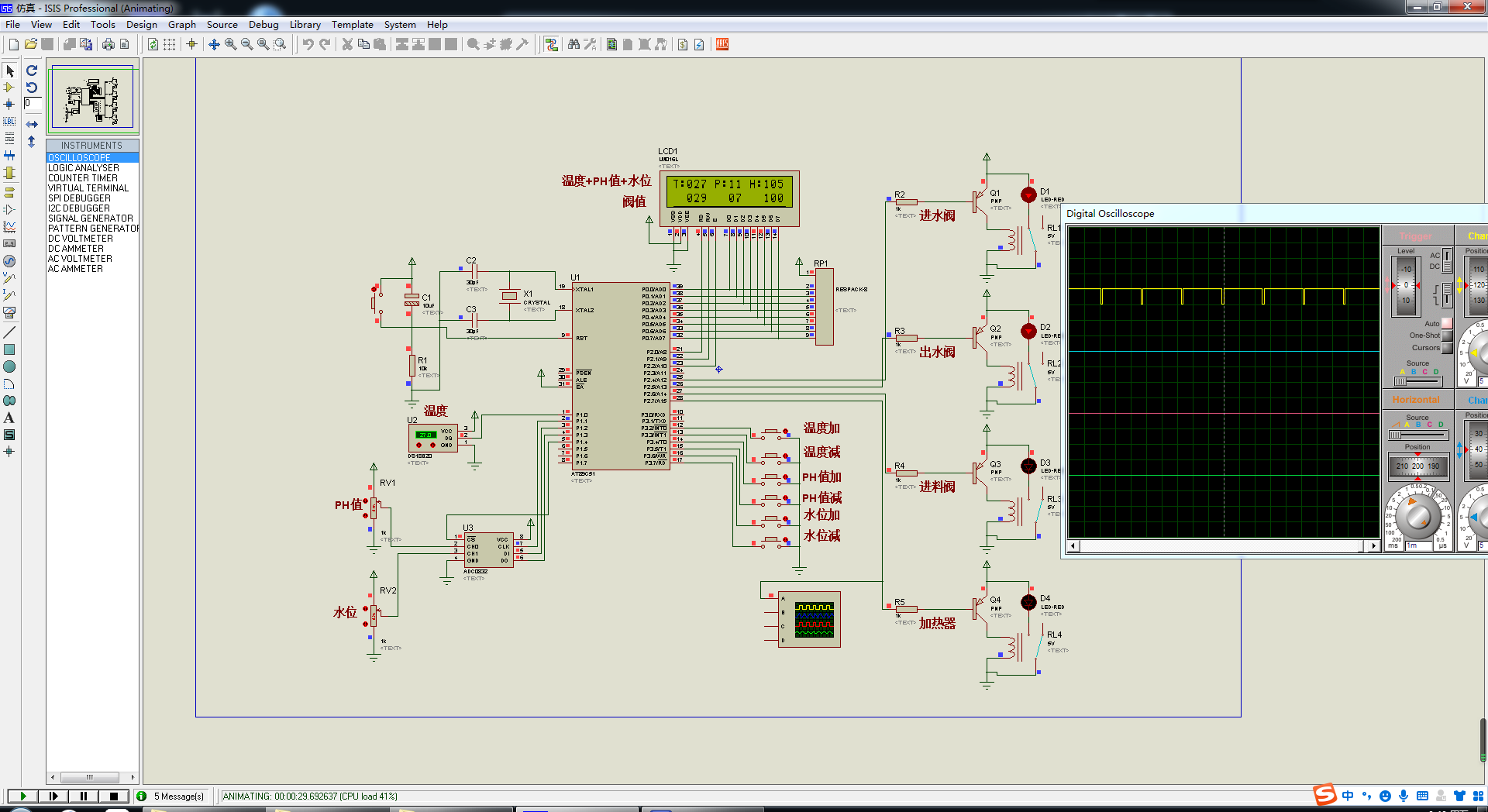Viewport: 1488px width, 812px height.
Task: Click the X-Mirror horizontal flip icon
Action: click(x=32, y=124)
